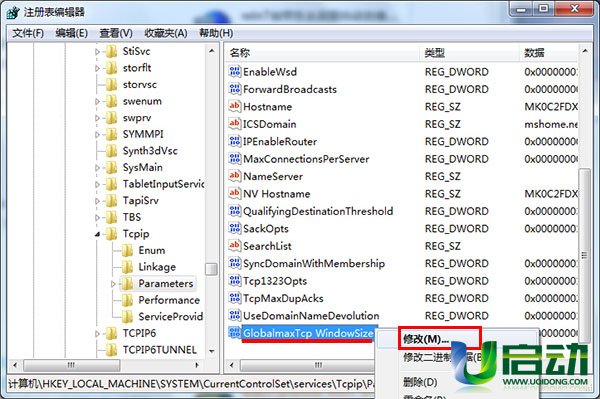Expand the Parameters tree node

click(x=113, y=284)
